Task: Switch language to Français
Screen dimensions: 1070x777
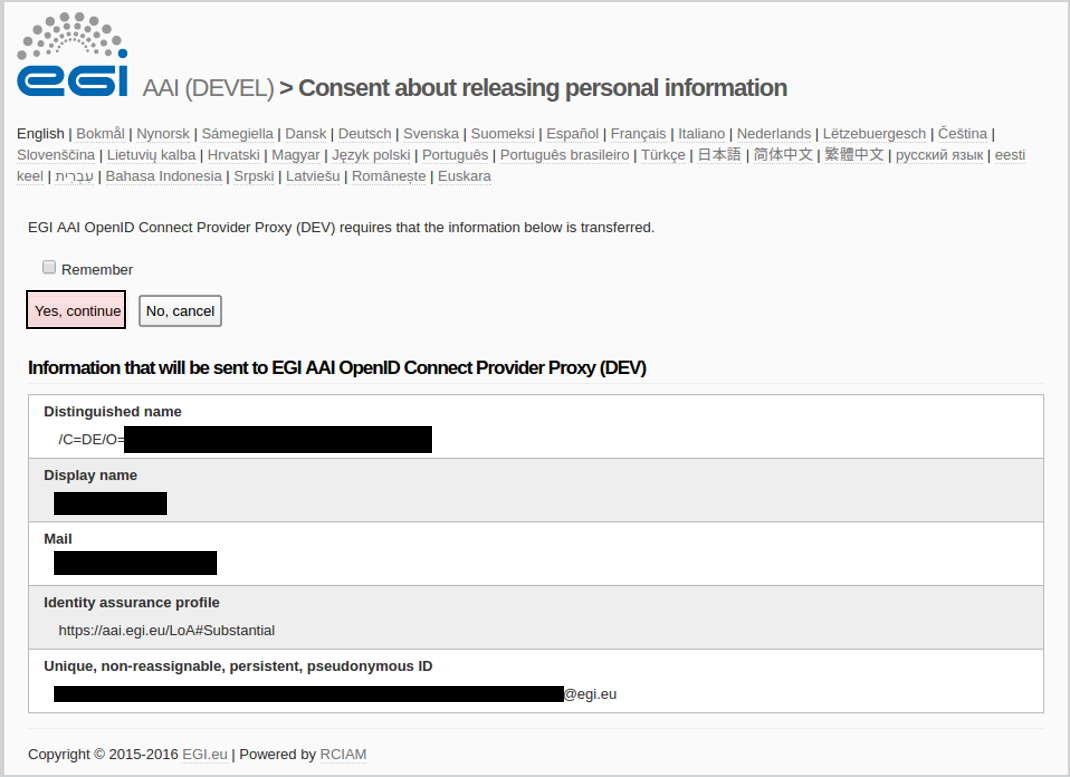Action: pos(638,134)
